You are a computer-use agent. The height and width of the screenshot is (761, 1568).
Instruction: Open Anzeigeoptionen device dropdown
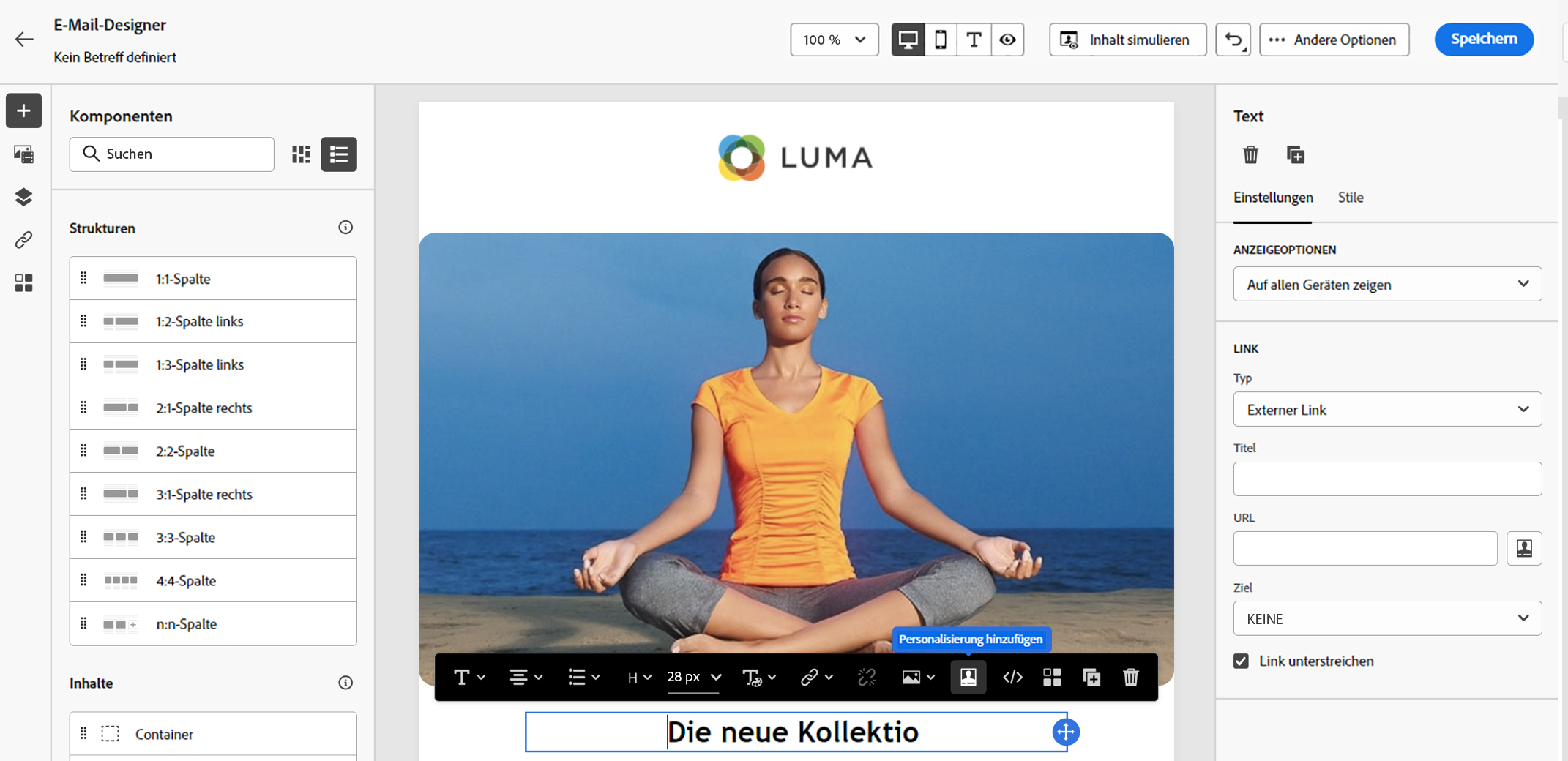[x=1387, y=284]
